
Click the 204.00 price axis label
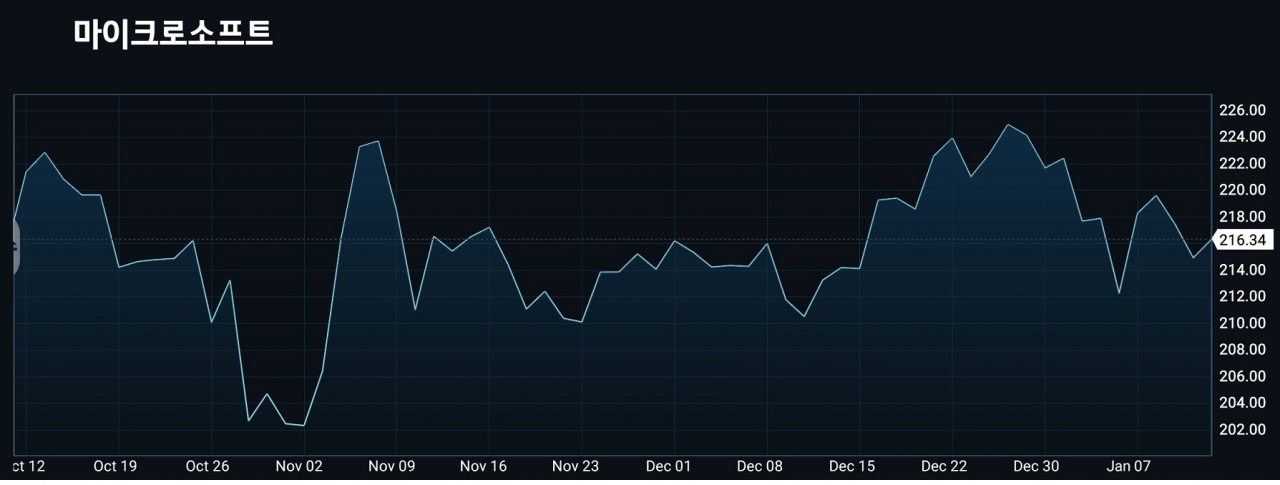tap(1243, 403)
